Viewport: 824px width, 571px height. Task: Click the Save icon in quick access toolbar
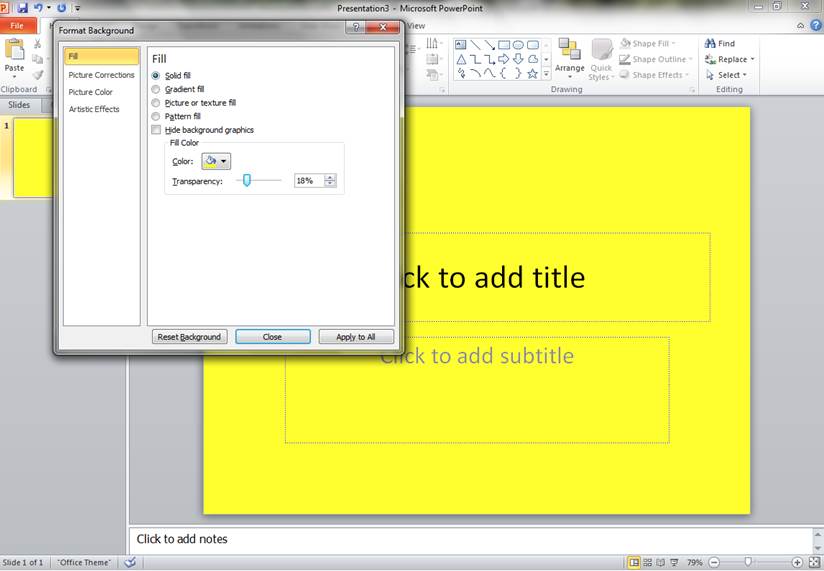click(22, 8)
